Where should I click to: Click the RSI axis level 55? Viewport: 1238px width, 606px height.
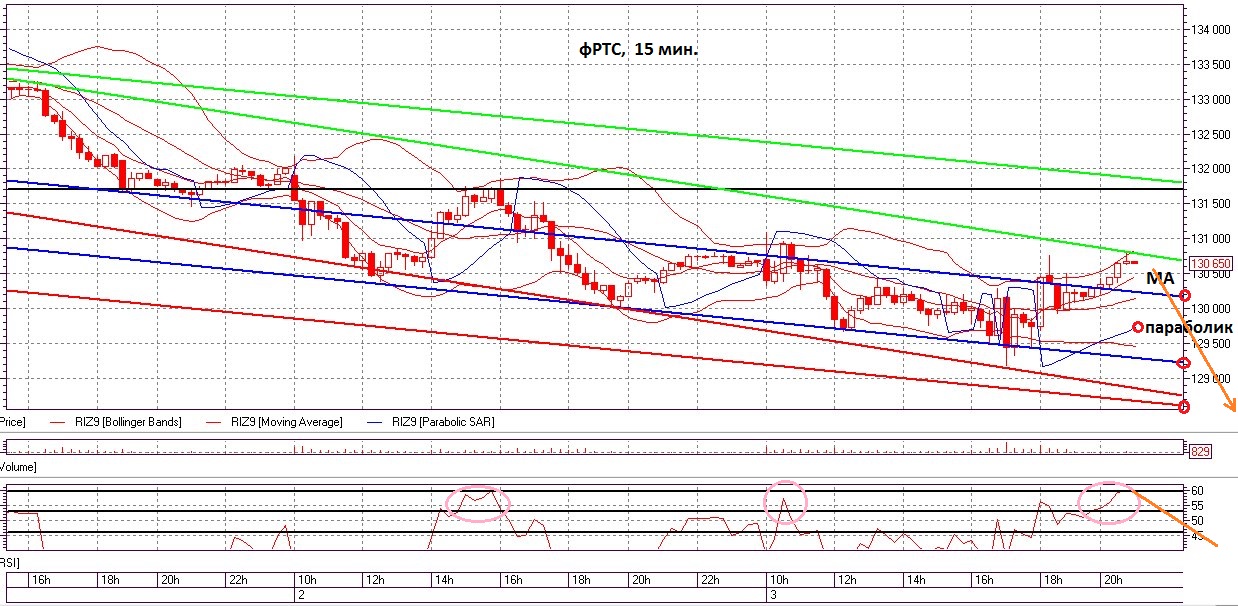coord(1197,506)
